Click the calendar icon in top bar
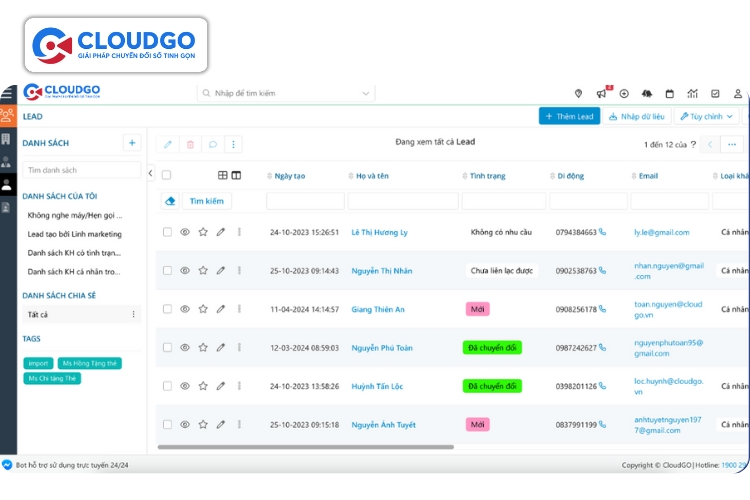This screenshot has height=500, width=750. click(x=669, y=93)
